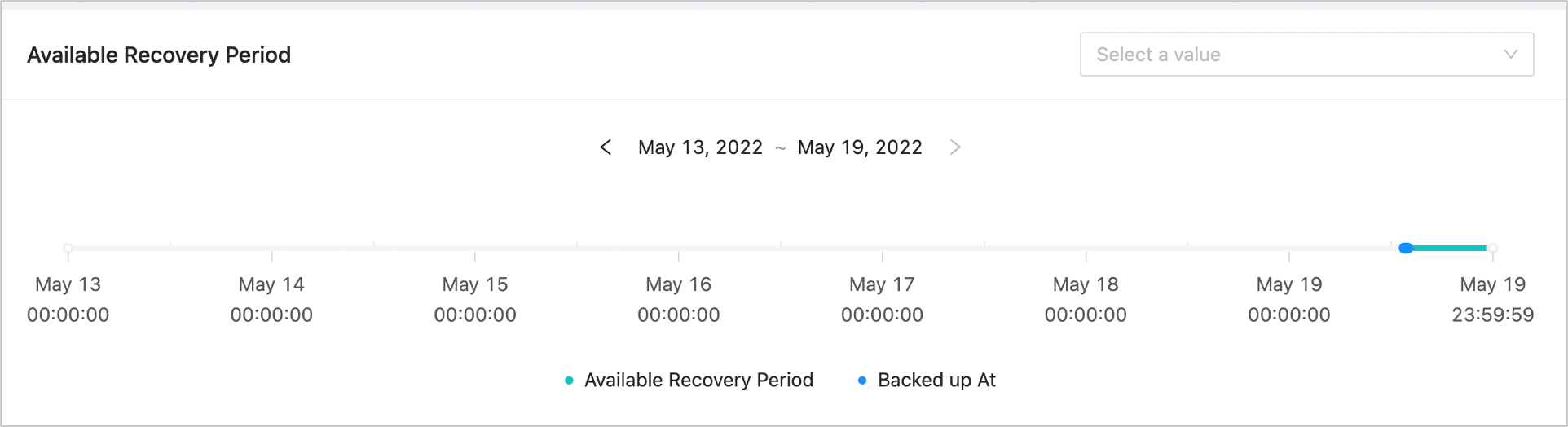Image resolution: width=1568 pixels, height=427 pixels.
Task: Toggle Available Recovery Period legend item
Action: pos(698,380)
